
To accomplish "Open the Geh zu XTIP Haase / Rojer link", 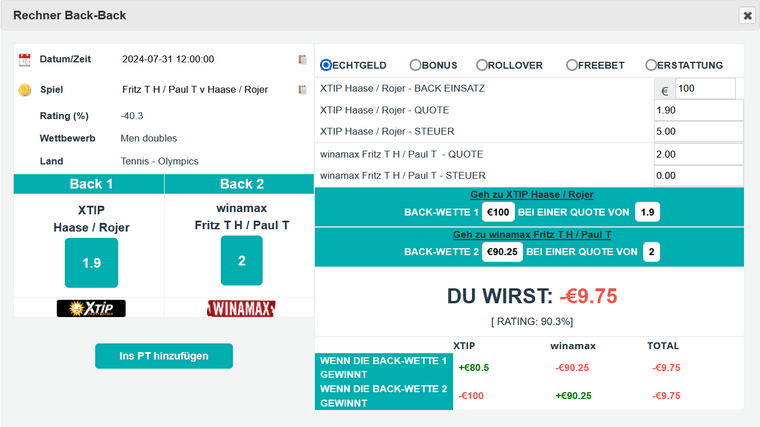I will pyautogui.click(x=532, y=194).
